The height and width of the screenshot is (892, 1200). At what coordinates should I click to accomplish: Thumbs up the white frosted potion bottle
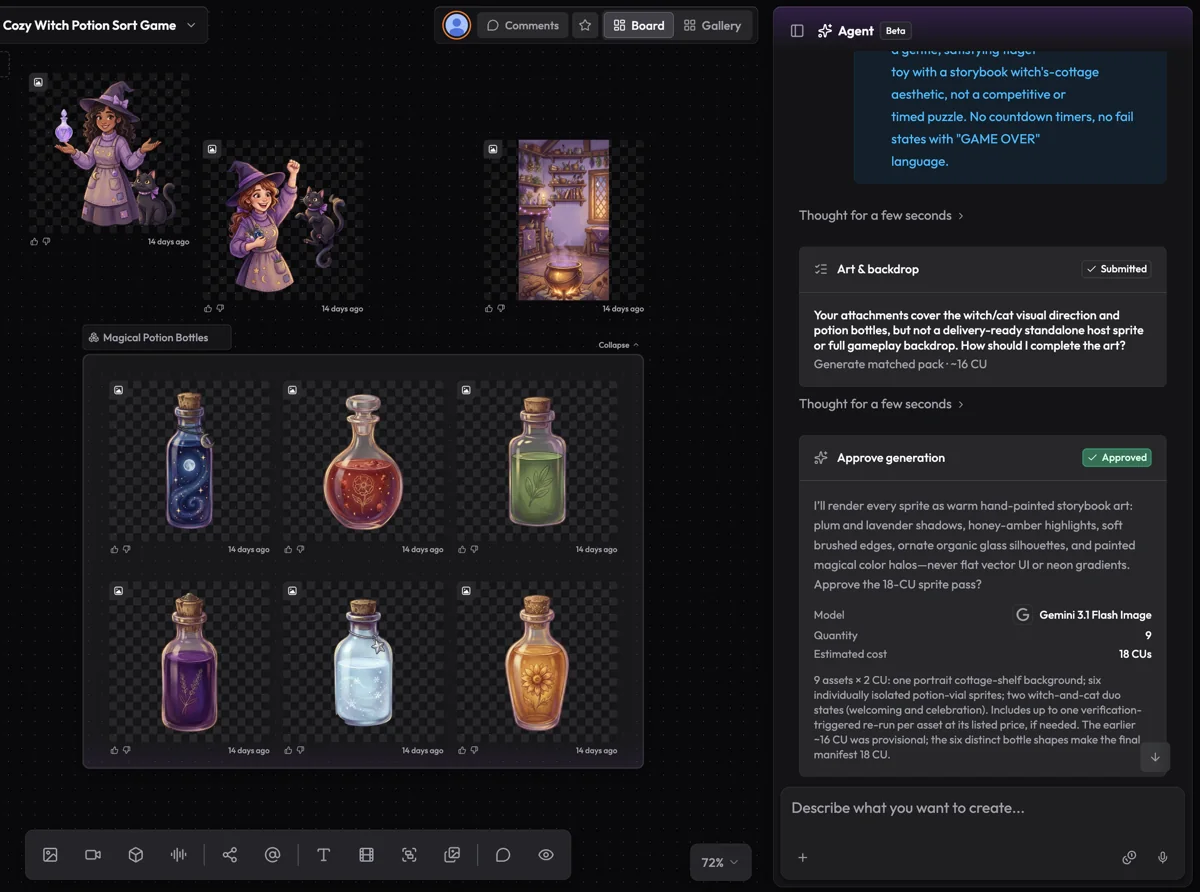(x=289, y=750)
